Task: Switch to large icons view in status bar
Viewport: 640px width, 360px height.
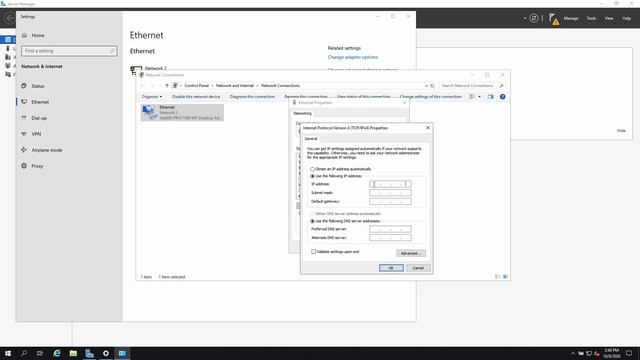Action: pyautogui.click(x=505, y=277)
